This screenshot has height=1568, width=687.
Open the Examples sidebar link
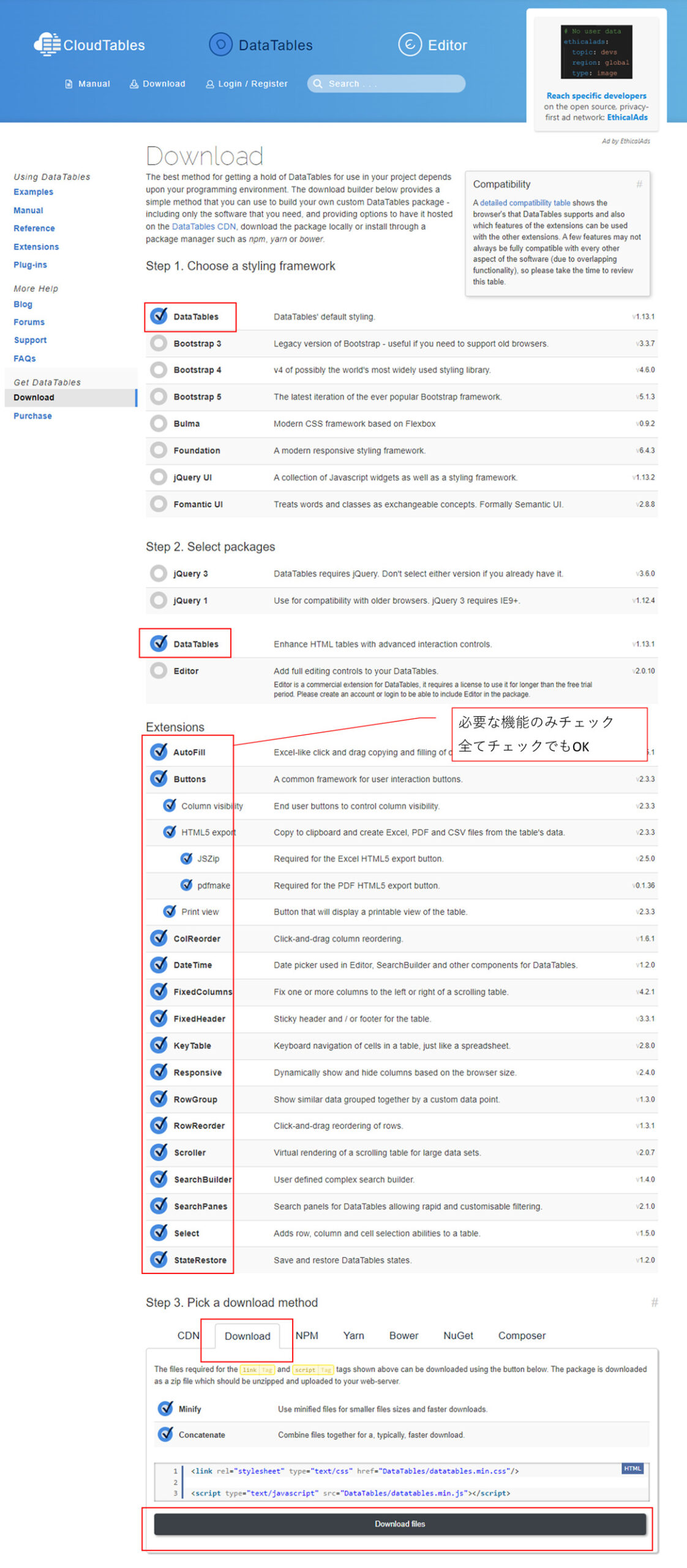[x=33, y=192]
